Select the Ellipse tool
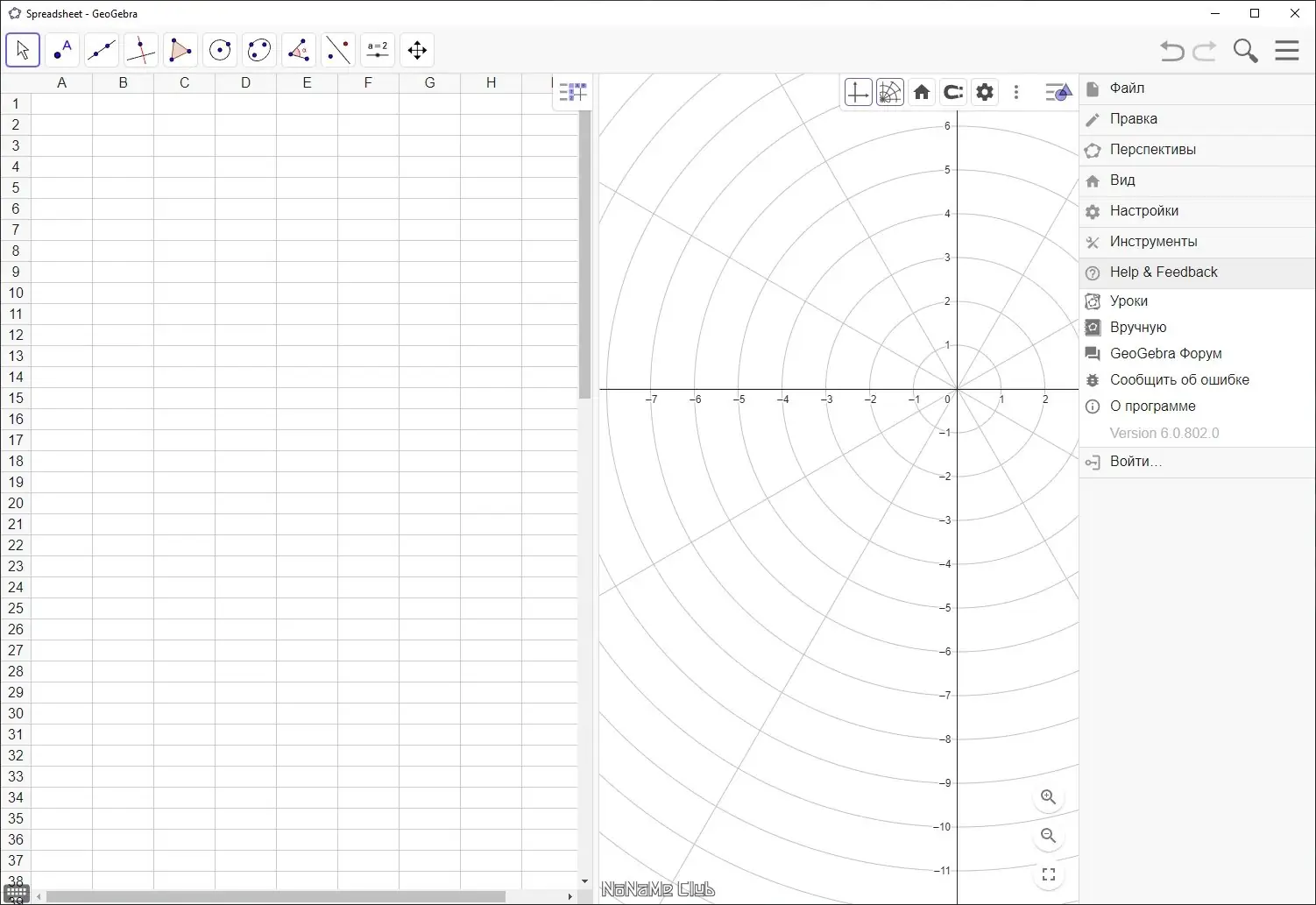The width and height of the screenshot is (1316, 905). (259, 50)
